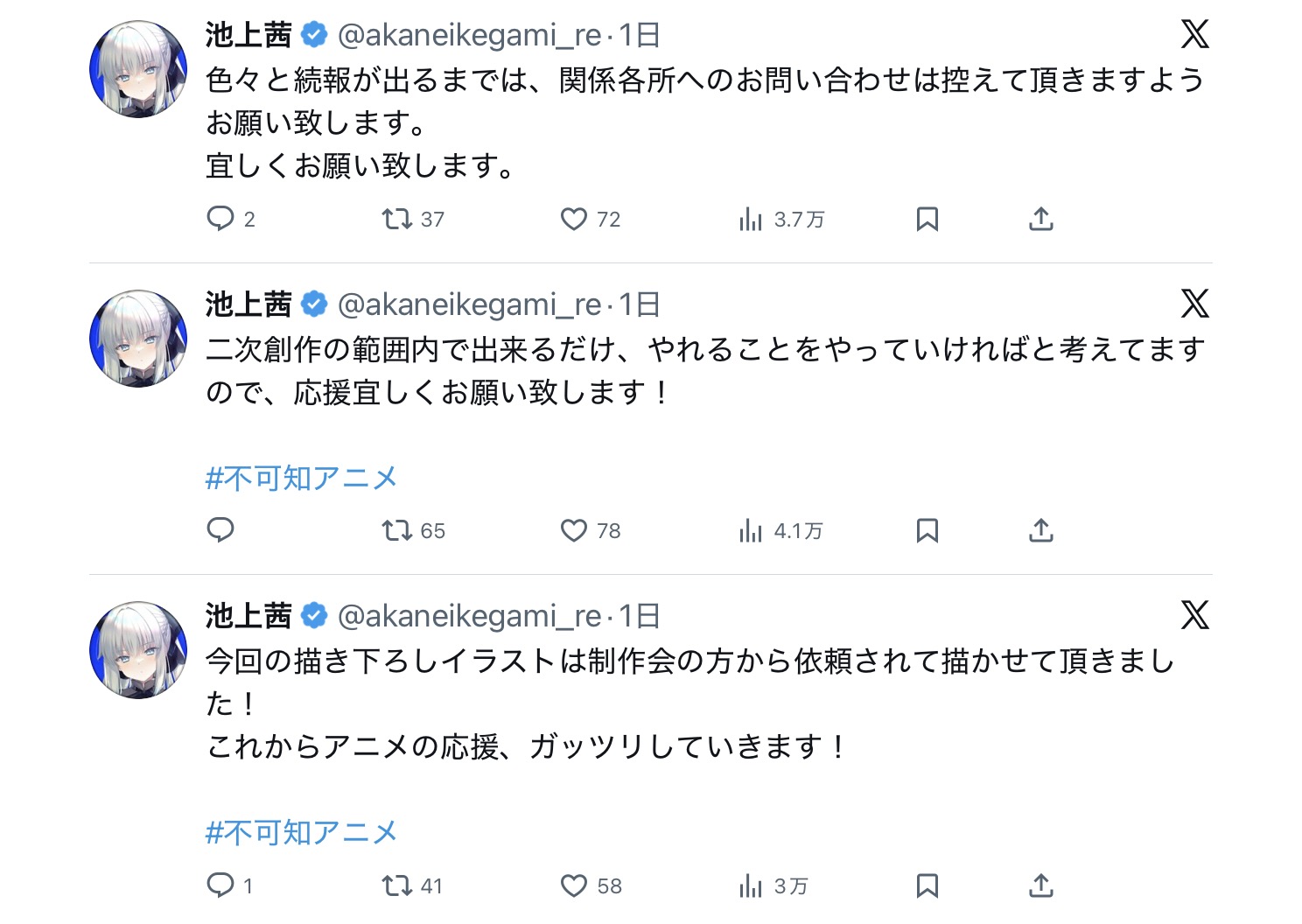1302x924 pixels.
Task: Like the tweet with 78 likes
Action: [x=574, y=530]
